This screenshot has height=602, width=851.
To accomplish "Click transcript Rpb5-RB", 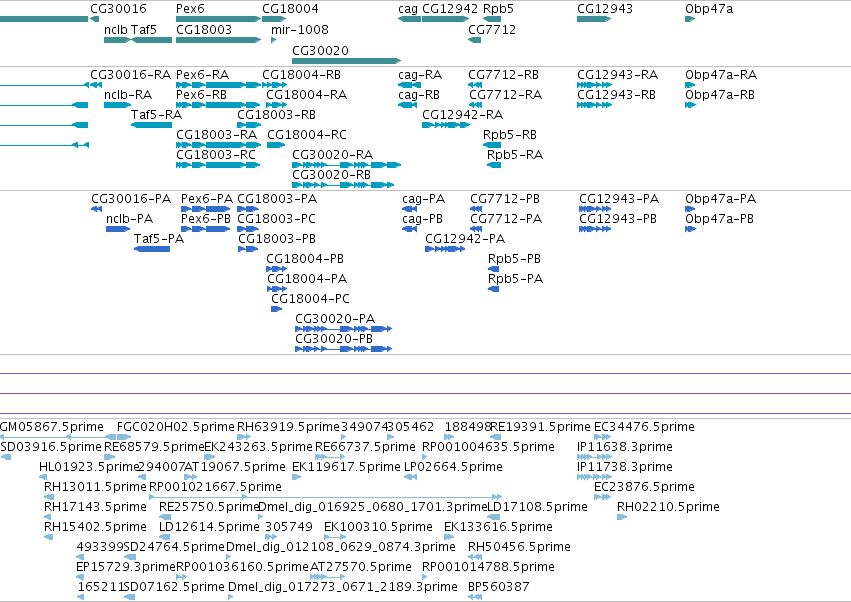I will click(x=510, y=134).
